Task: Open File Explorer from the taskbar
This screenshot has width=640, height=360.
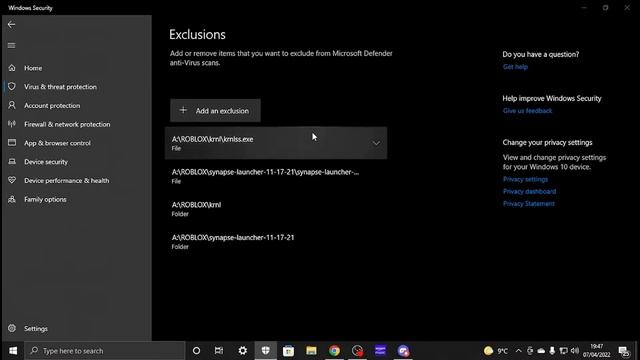Action: point(311,351)
